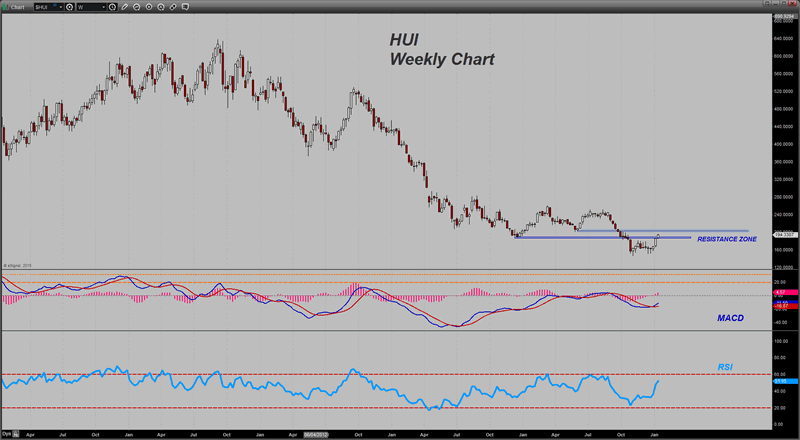The height and width of the screenshot is (440, 800).
Task: Click the Dyn label at bottom left
Action: tap(6, 434)
